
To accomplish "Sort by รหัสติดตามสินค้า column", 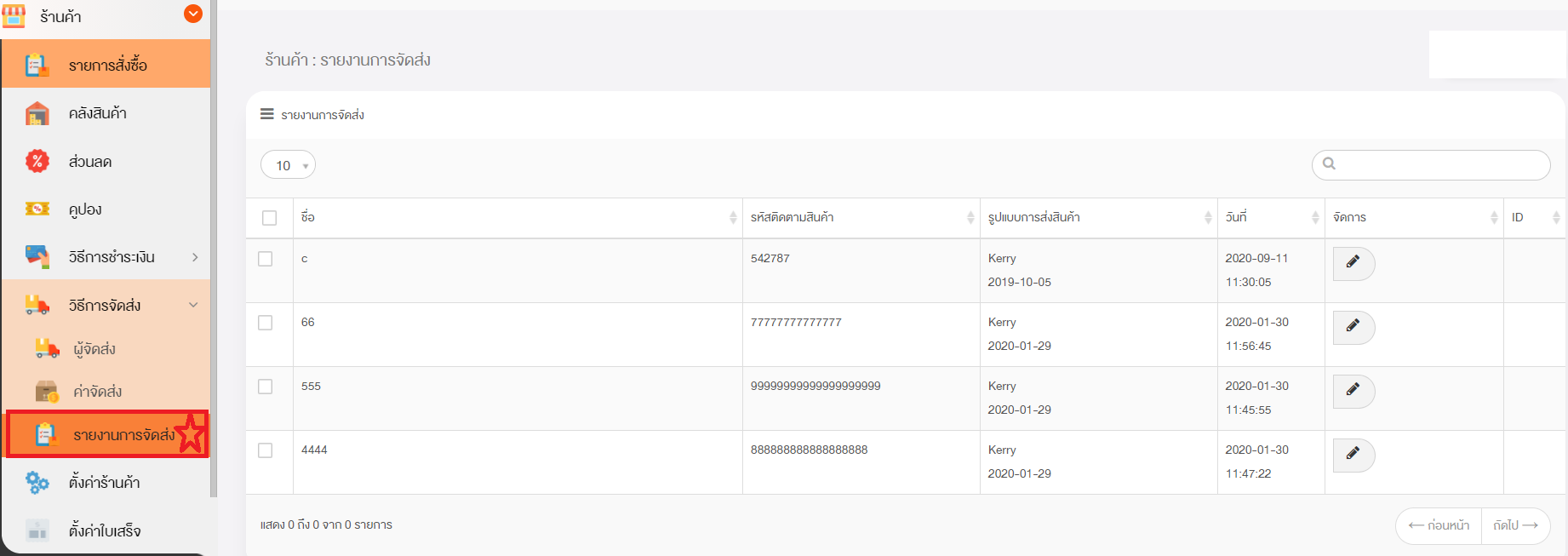I will (861, 218).
